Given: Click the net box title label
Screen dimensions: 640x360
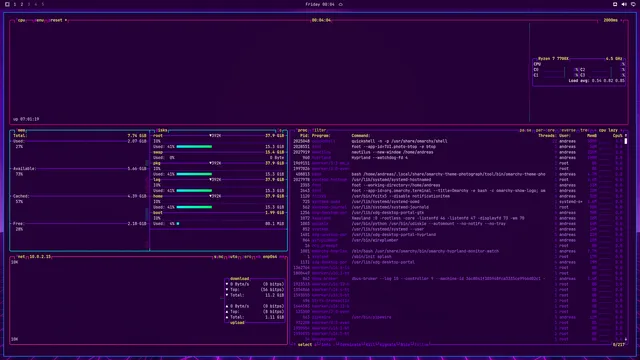Looking at the screenshot, I should click(x=21, y=257).
